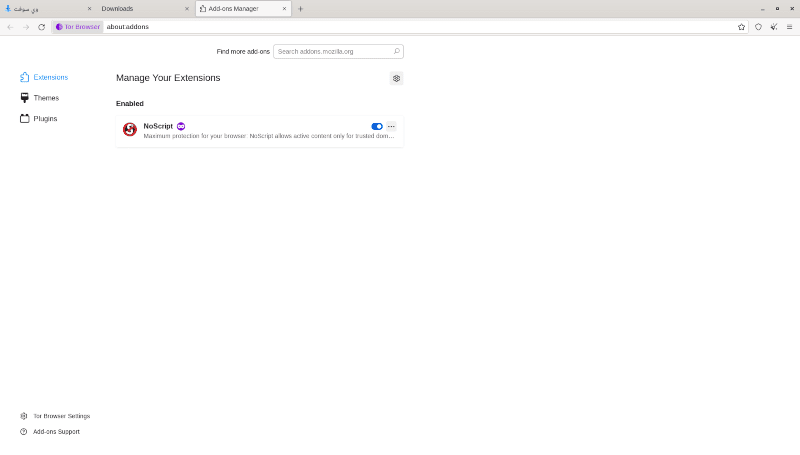Open a new tab with plus button
Screen dimensions: 800x455
[301, 9]
